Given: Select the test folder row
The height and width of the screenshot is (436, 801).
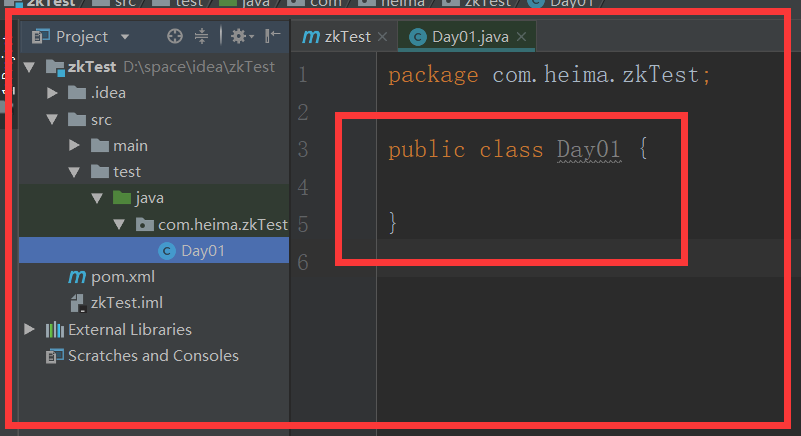Looking at the screenshot, I should coord(154,172).
